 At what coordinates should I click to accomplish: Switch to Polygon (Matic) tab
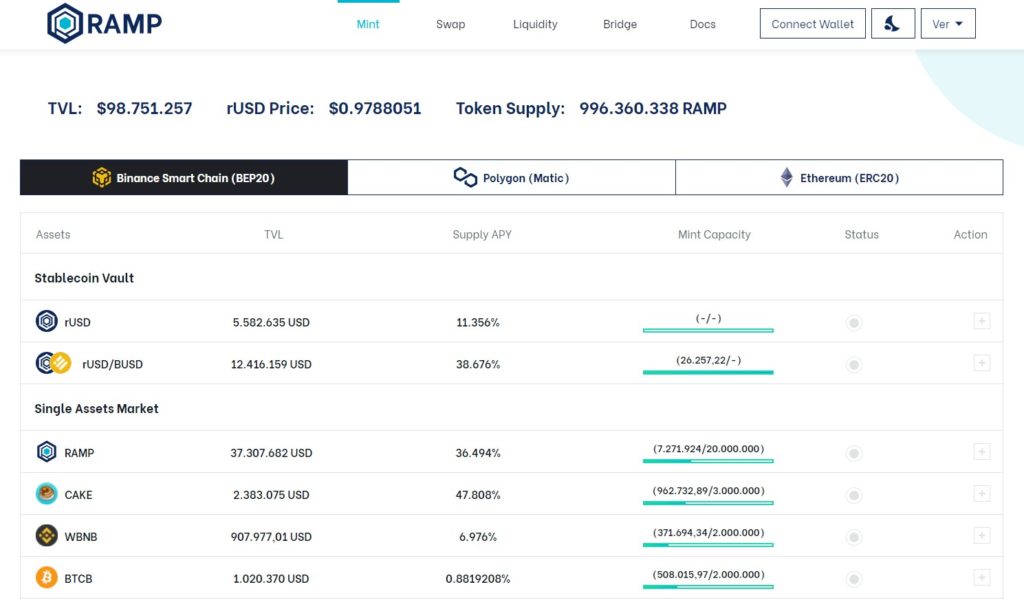[511, 178]
